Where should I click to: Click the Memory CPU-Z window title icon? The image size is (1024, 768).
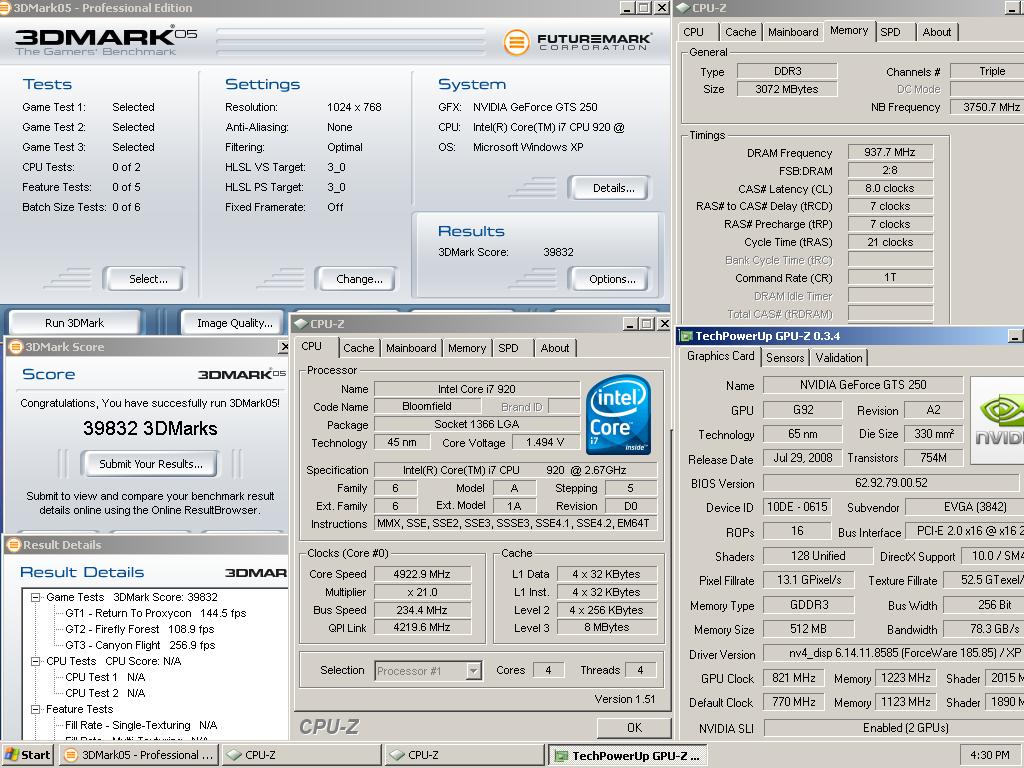tap(682, 8)
